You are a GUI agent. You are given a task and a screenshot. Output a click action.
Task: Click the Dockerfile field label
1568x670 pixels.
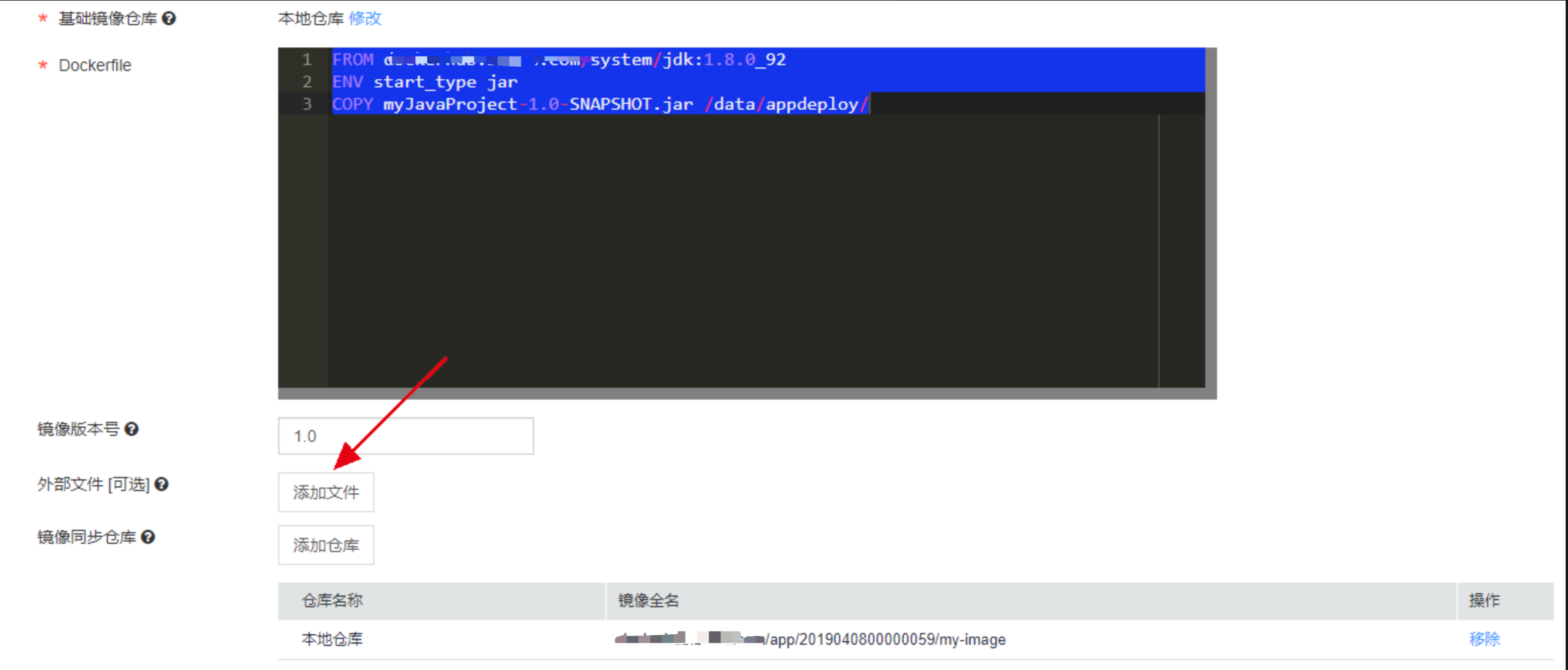tap(95, 65)
